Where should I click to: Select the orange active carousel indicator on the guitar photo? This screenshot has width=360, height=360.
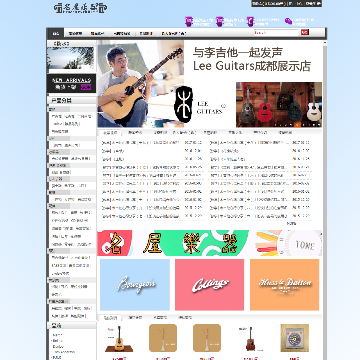pyautogui.click(x=298, y=125)
